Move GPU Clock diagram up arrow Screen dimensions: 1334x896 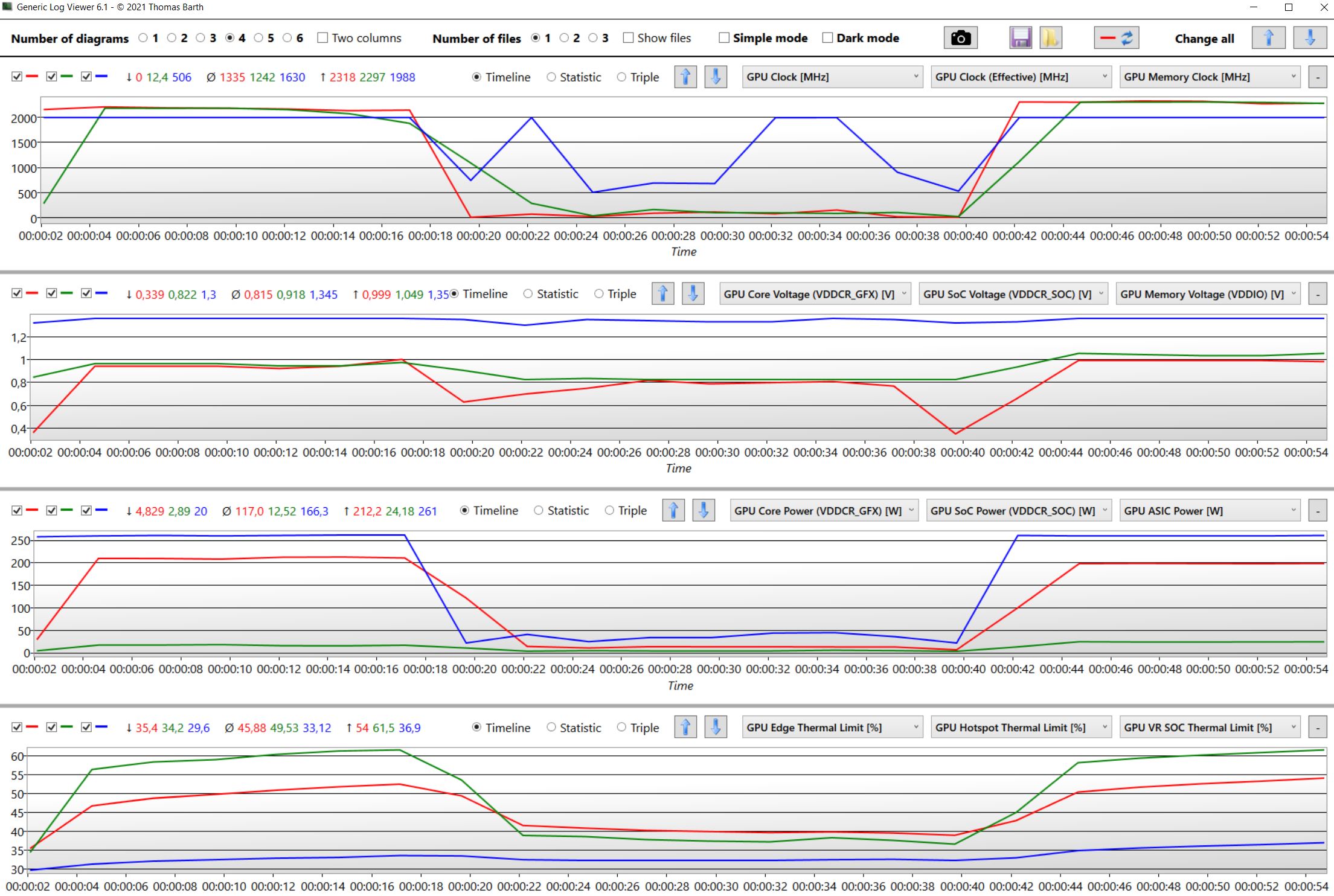[685, 77]
